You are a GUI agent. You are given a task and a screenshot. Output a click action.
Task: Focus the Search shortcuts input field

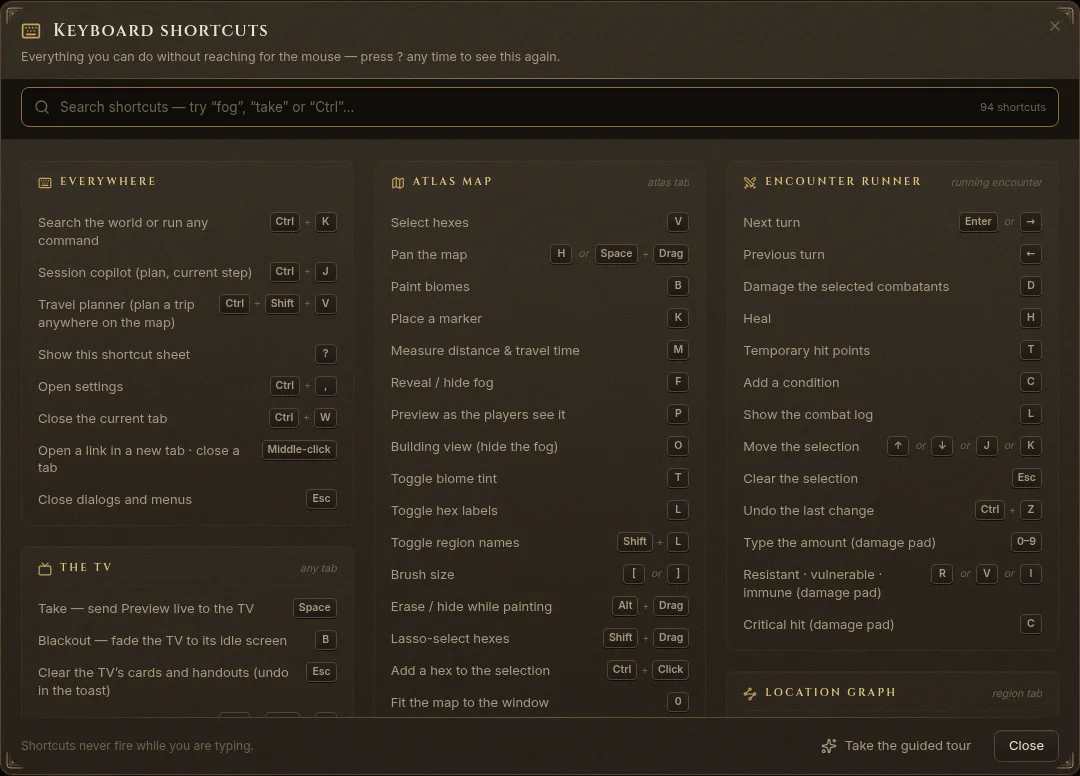click(539, 107)
